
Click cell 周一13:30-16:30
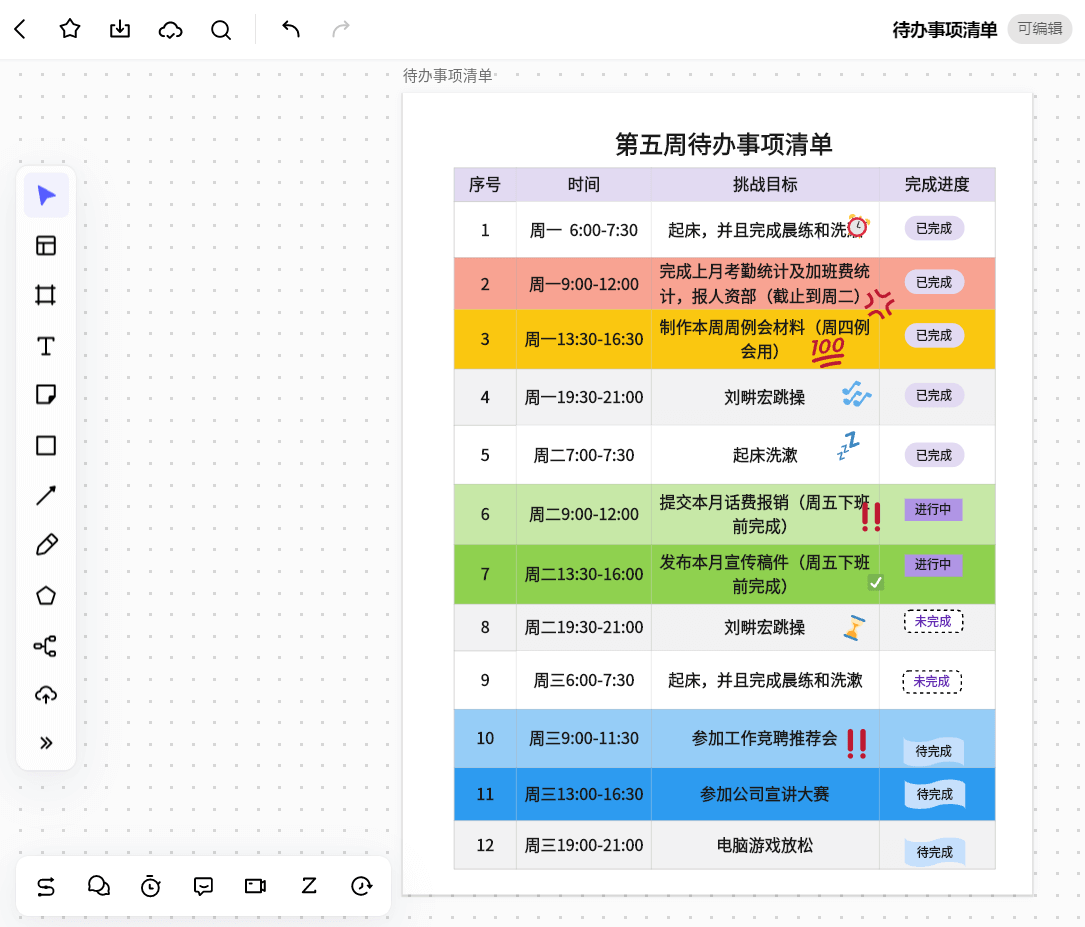click(584, 339)
